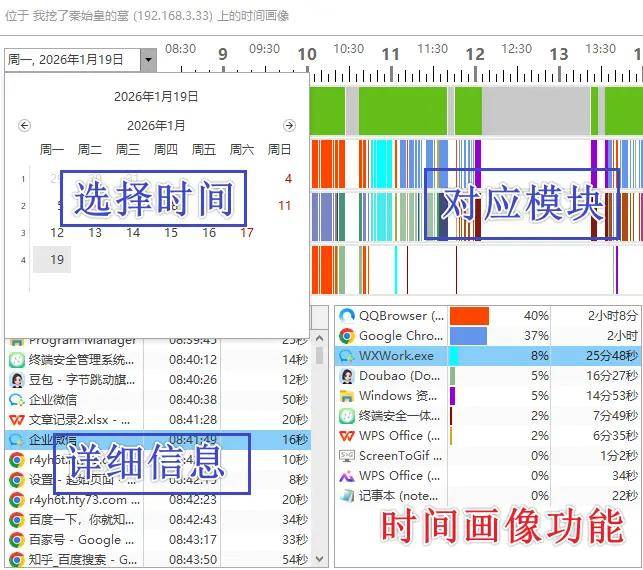Select the 16分27秒 duration cell
This screenshot has height=570, width=643.
612,376
